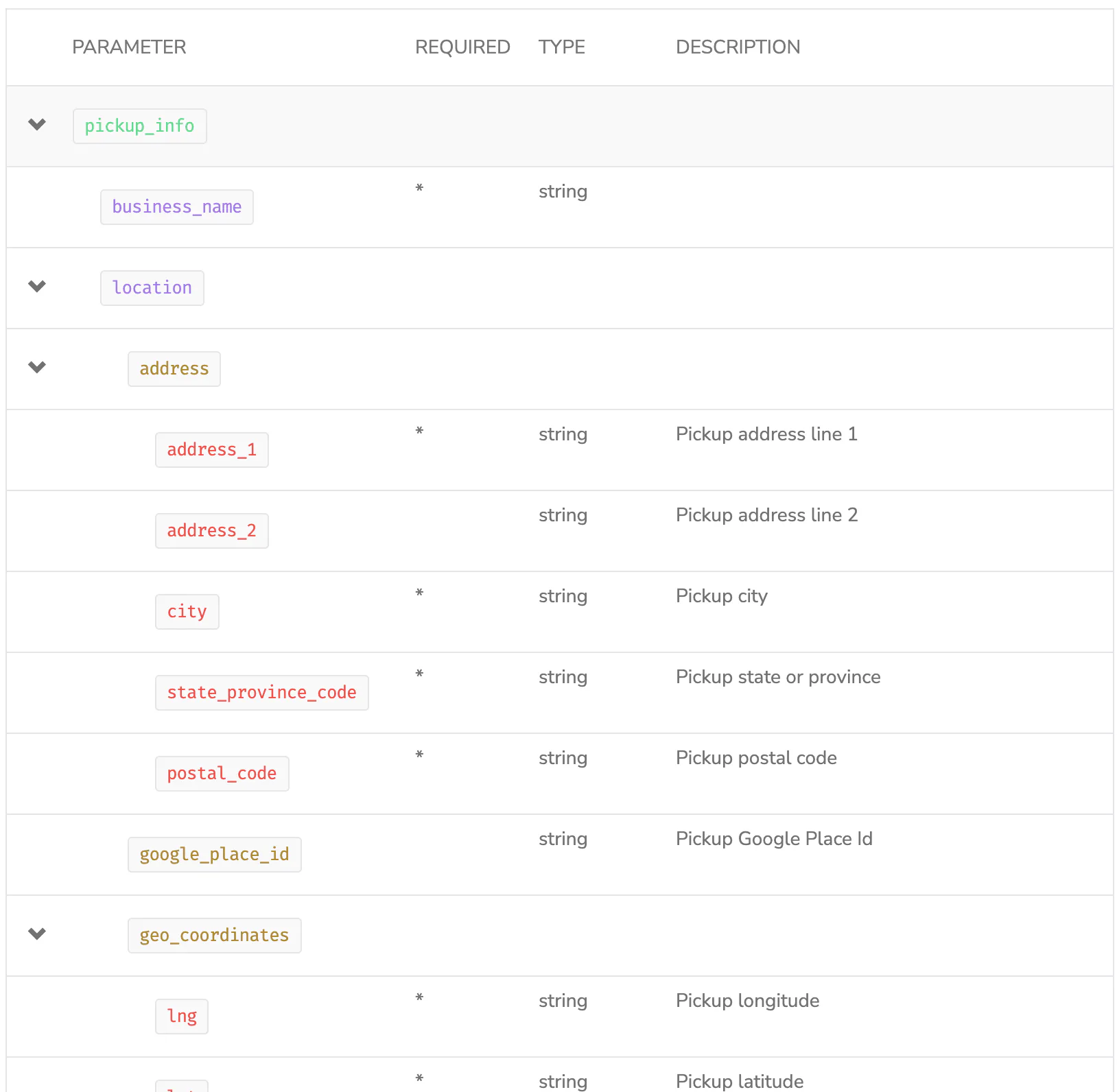Select the pickup_info parameter tag
This screenshot has height=1092, width=1117.
140,126
